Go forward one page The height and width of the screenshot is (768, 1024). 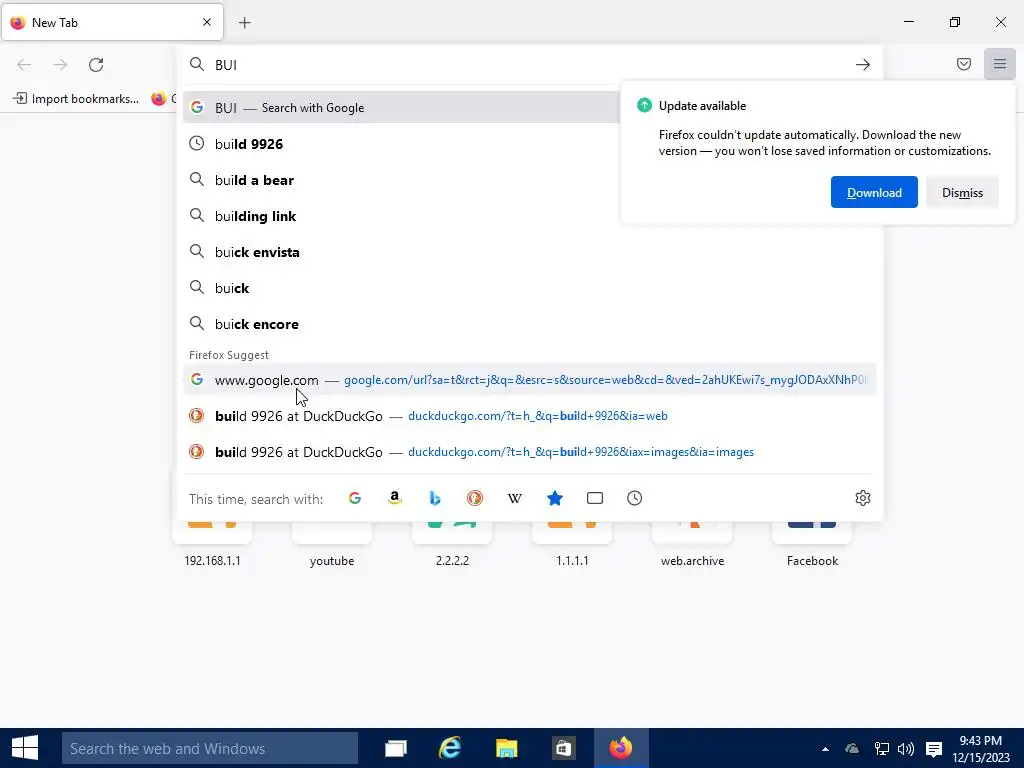pos(60,65)
